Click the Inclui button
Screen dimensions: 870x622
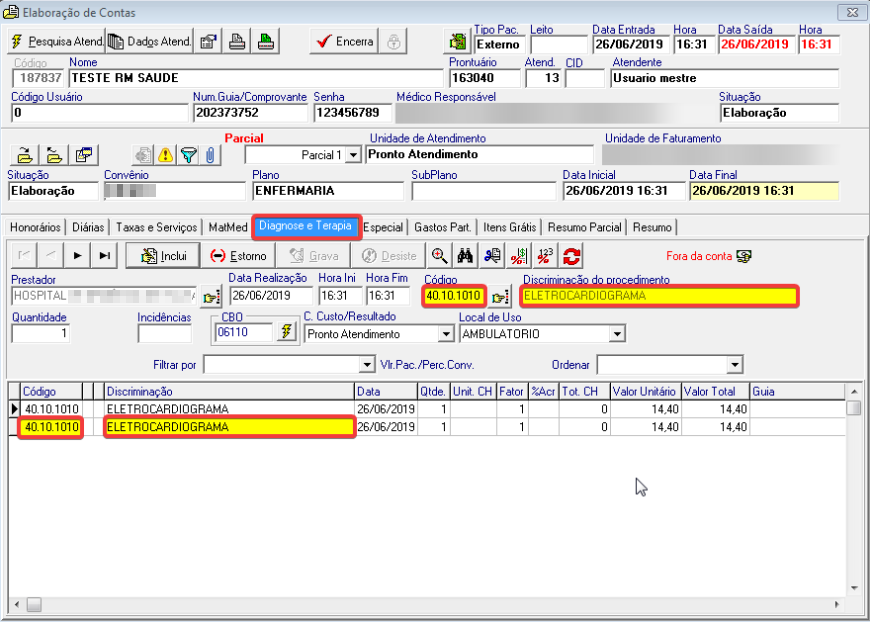point(163,256)
